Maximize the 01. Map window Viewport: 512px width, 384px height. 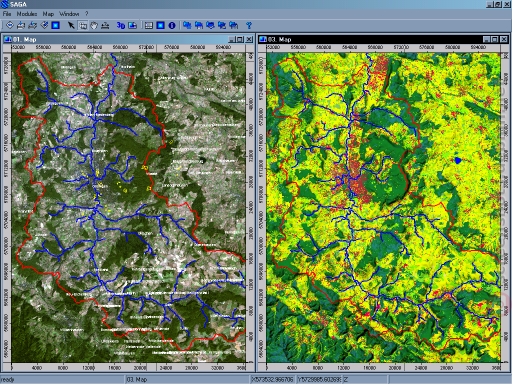tap(240, 39)
